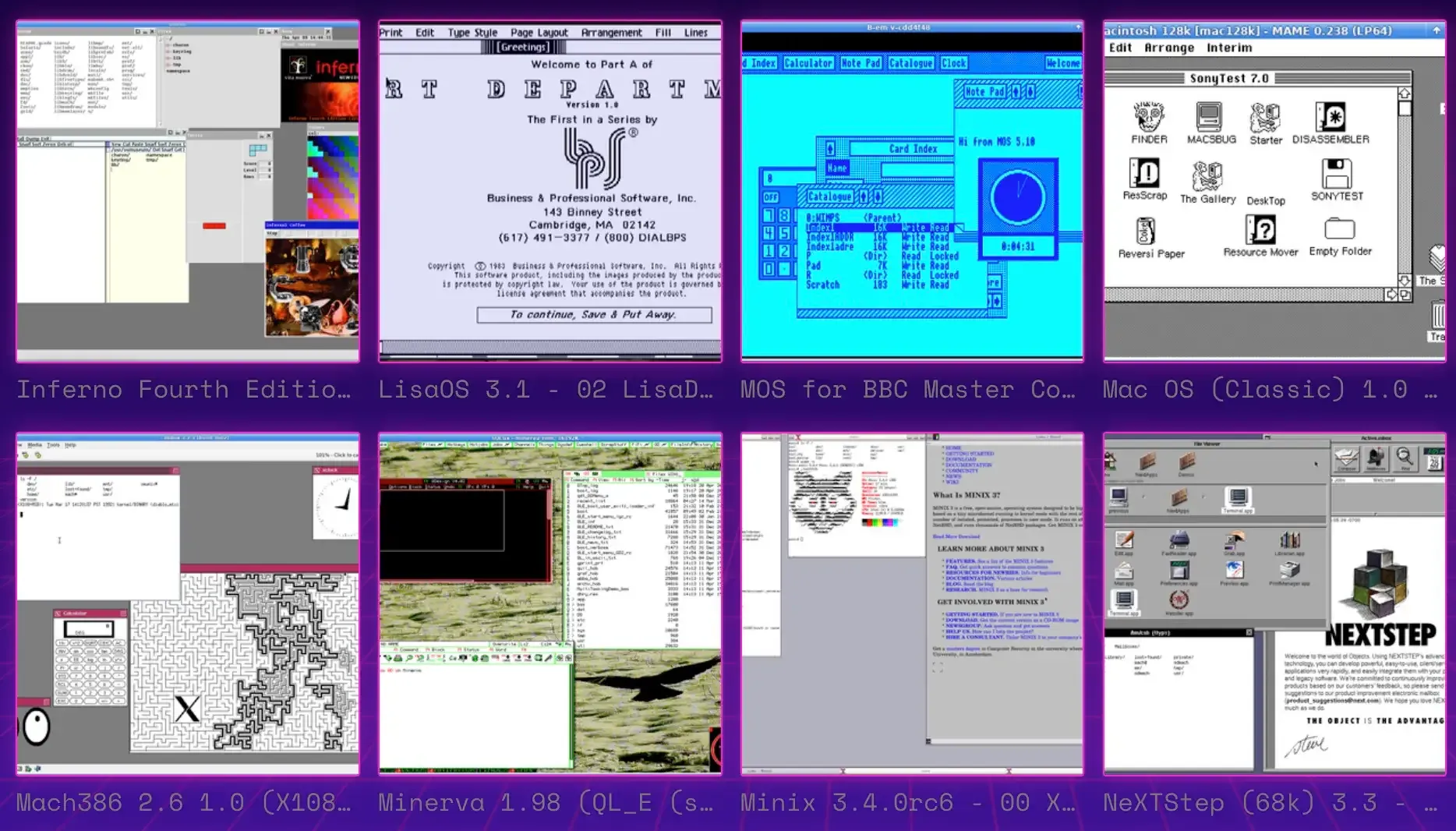This screenshot has width=1456, height=831.
Task: Click the Page Layout menu in LisaOS screenshot
Action: click(539, 33)
